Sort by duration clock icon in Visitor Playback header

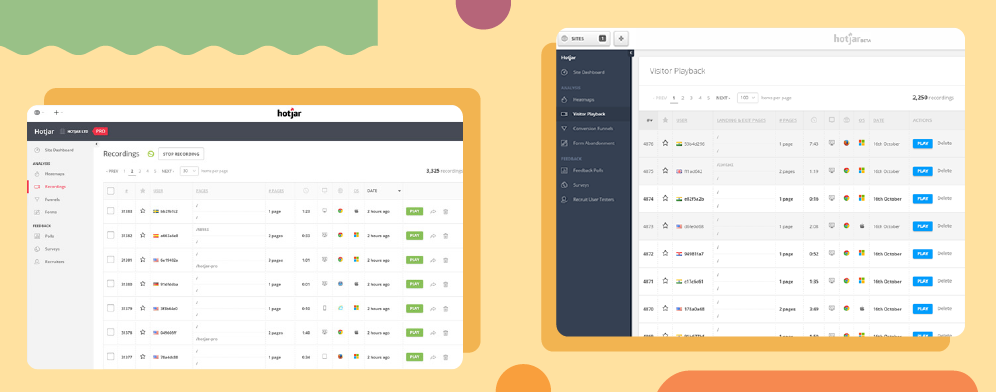814,120
